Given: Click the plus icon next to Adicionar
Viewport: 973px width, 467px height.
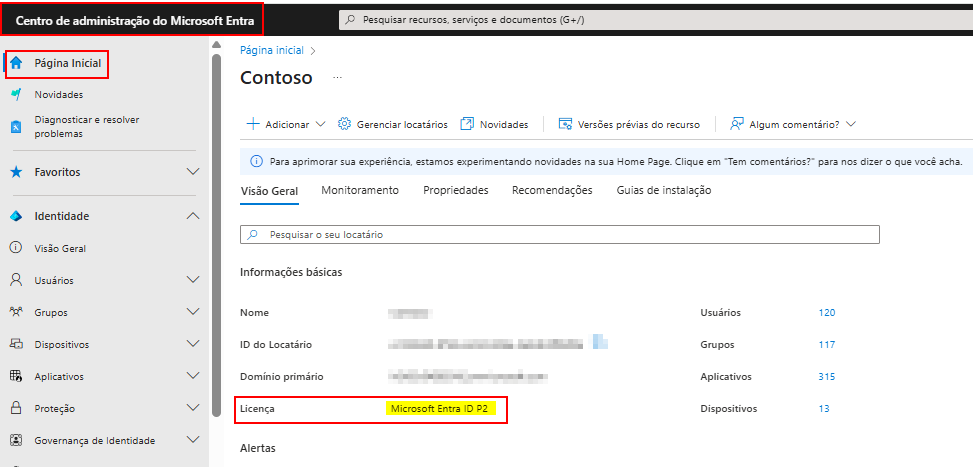Looking at the screenshot, I should [253, 124].
